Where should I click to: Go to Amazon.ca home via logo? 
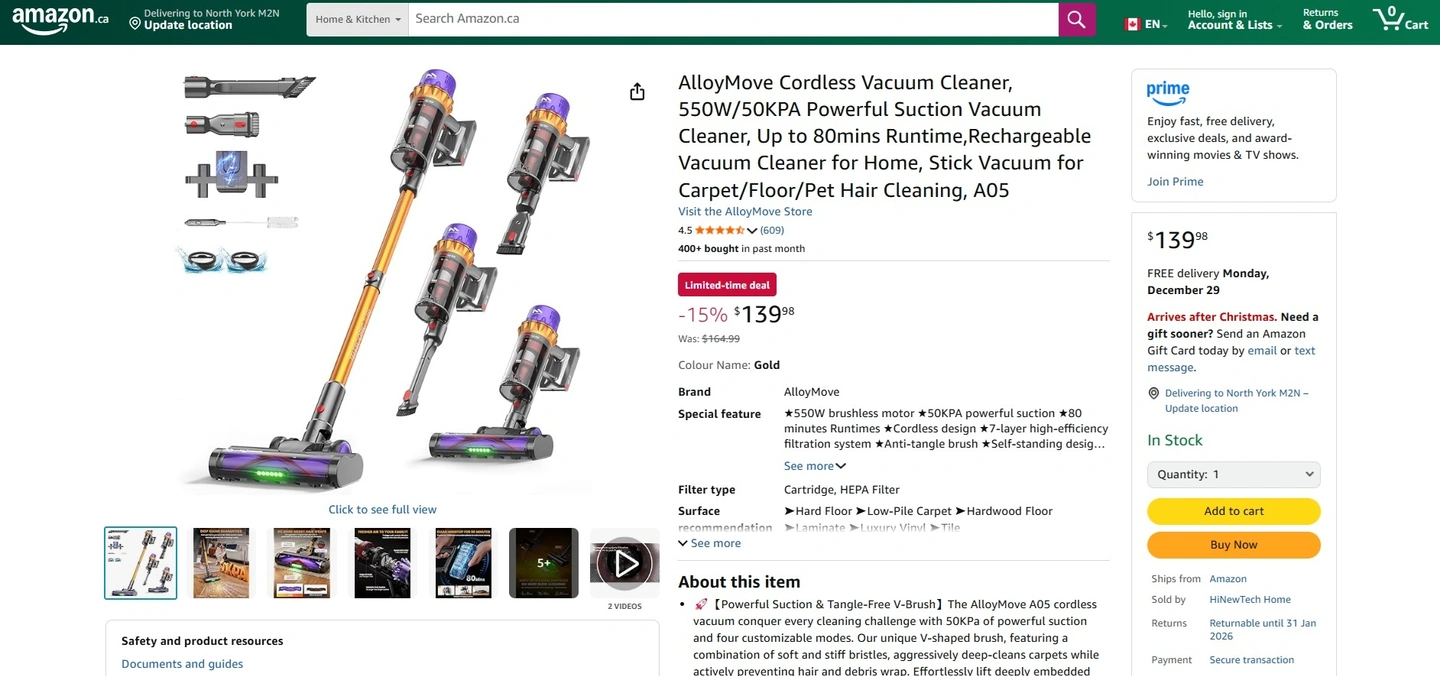coord(60,19)
